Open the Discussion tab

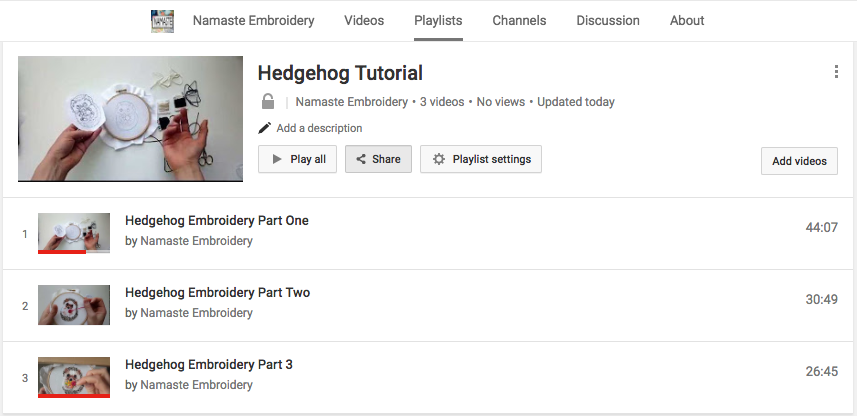tap(608, 21)
